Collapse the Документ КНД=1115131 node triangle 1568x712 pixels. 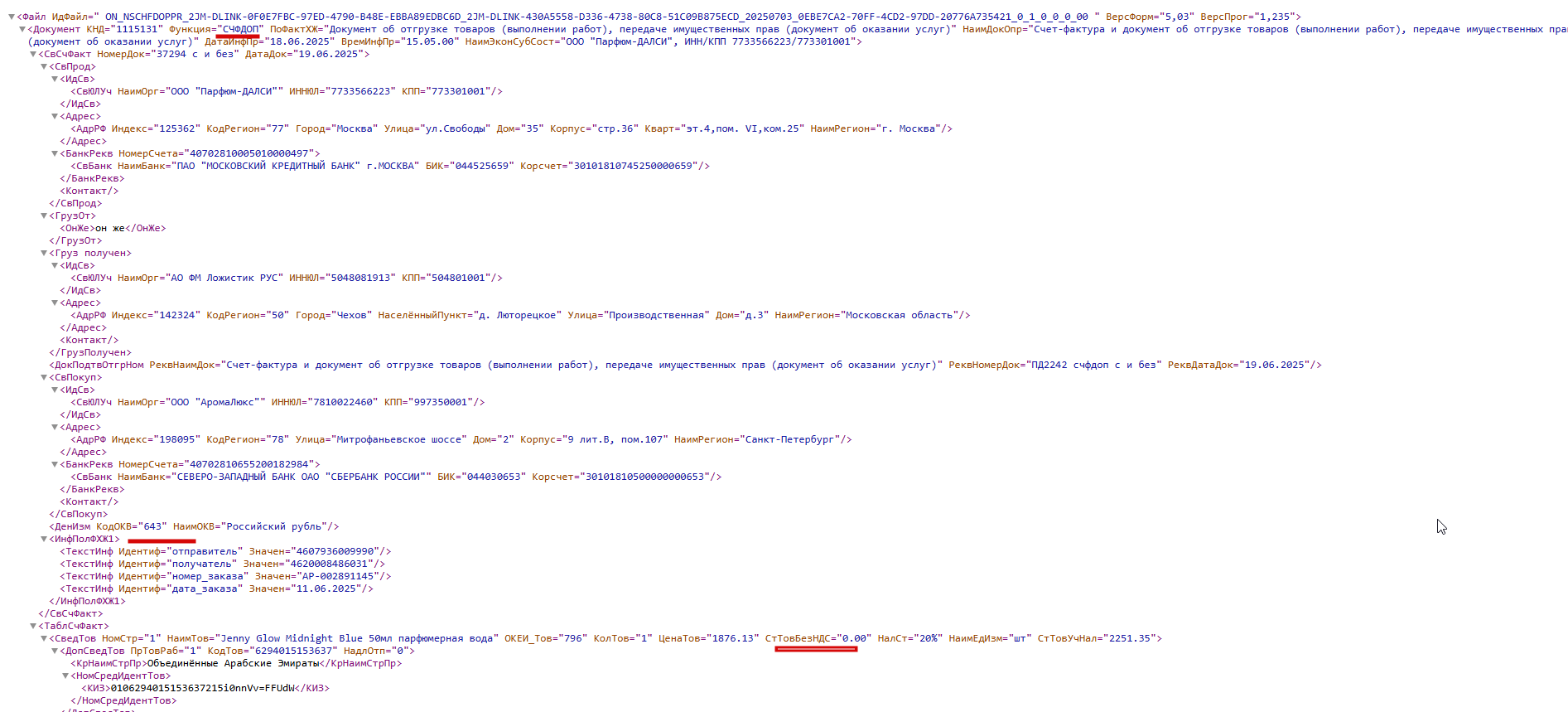22,29
